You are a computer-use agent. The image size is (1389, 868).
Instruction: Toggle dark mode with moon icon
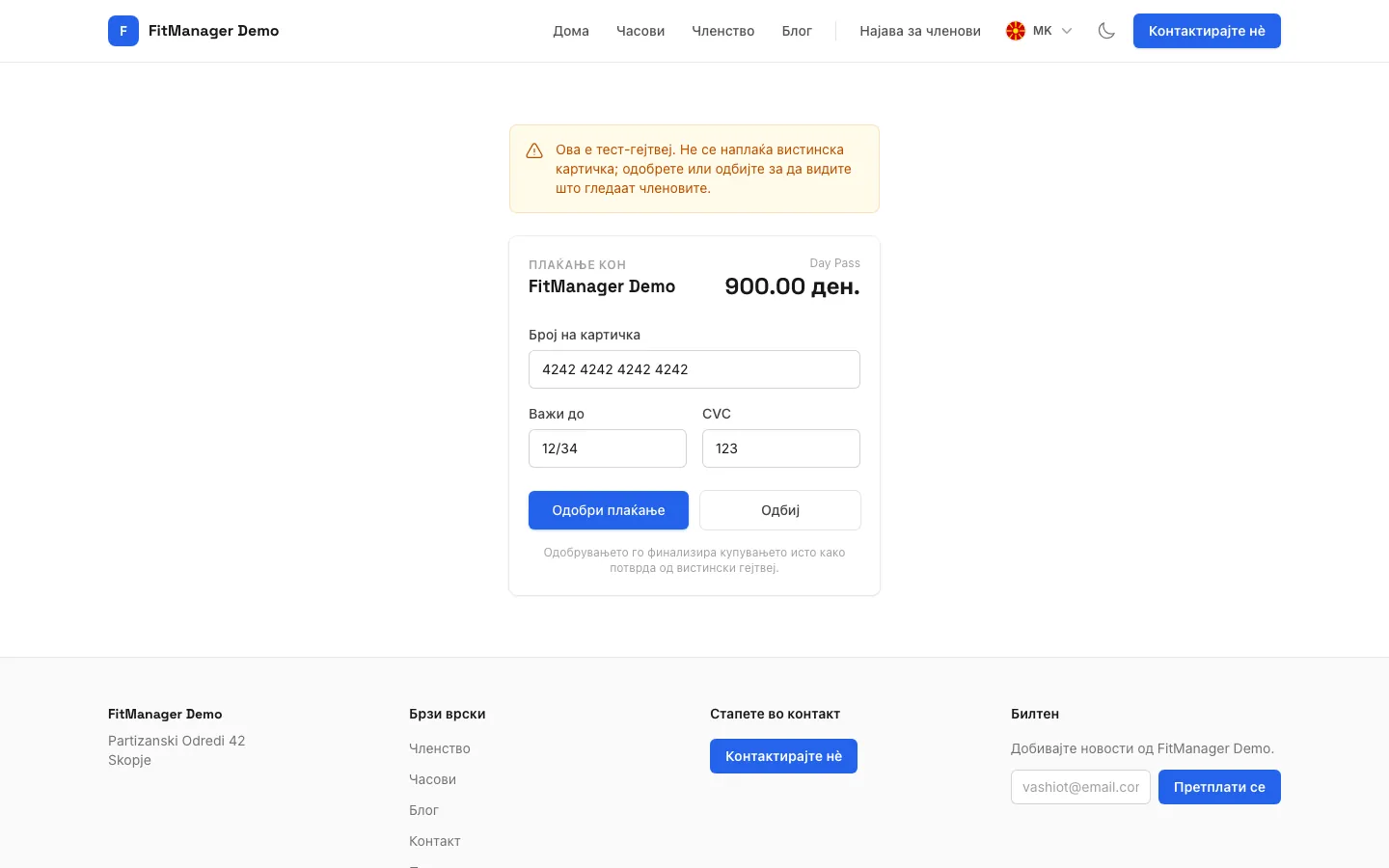(1106, 31)
